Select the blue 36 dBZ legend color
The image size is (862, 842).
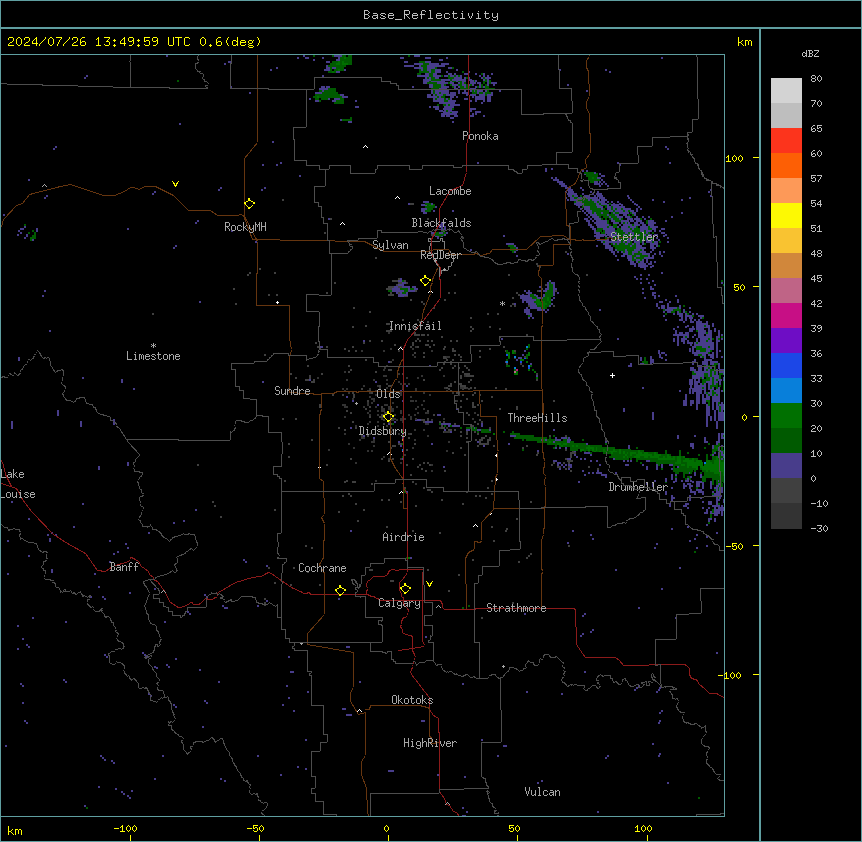tap(786, 365)
